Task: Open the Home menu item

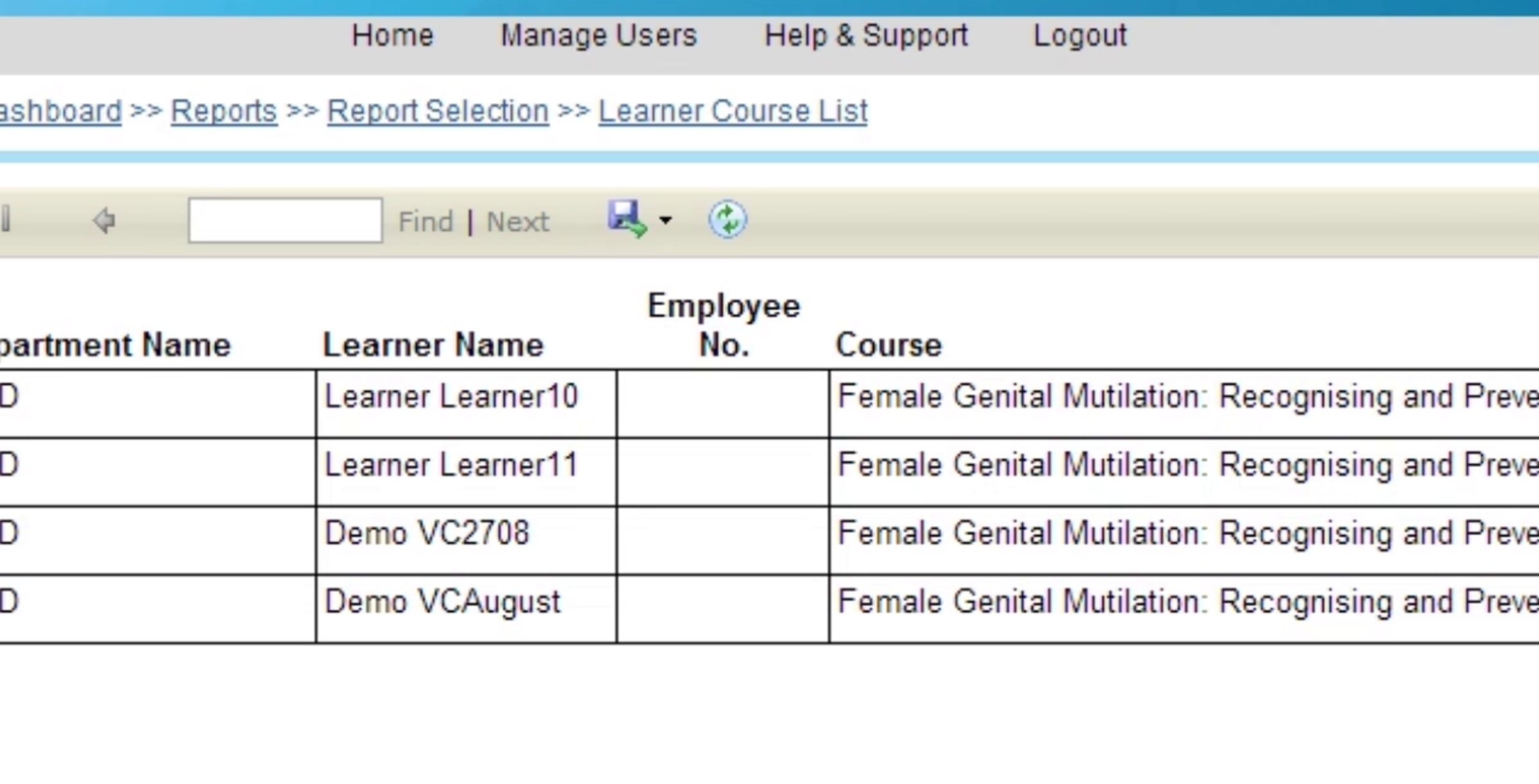Action: [392, 36]
